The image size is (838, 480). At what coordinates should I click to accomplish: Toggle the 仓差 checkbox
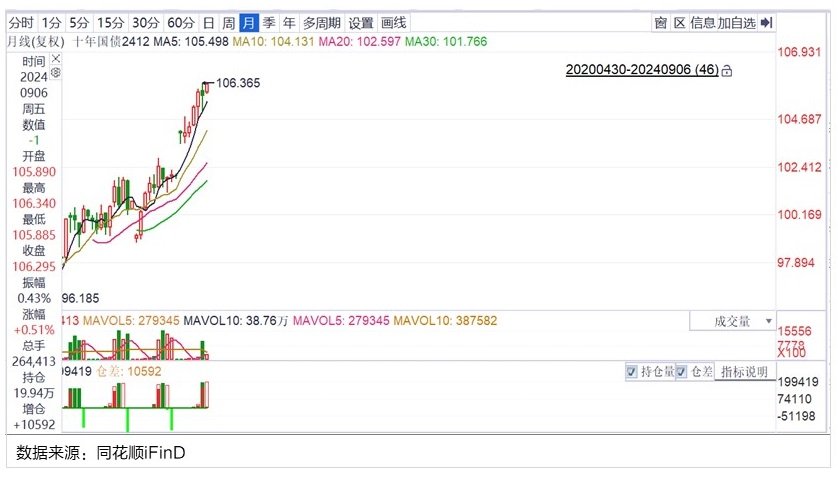[682, 371]
